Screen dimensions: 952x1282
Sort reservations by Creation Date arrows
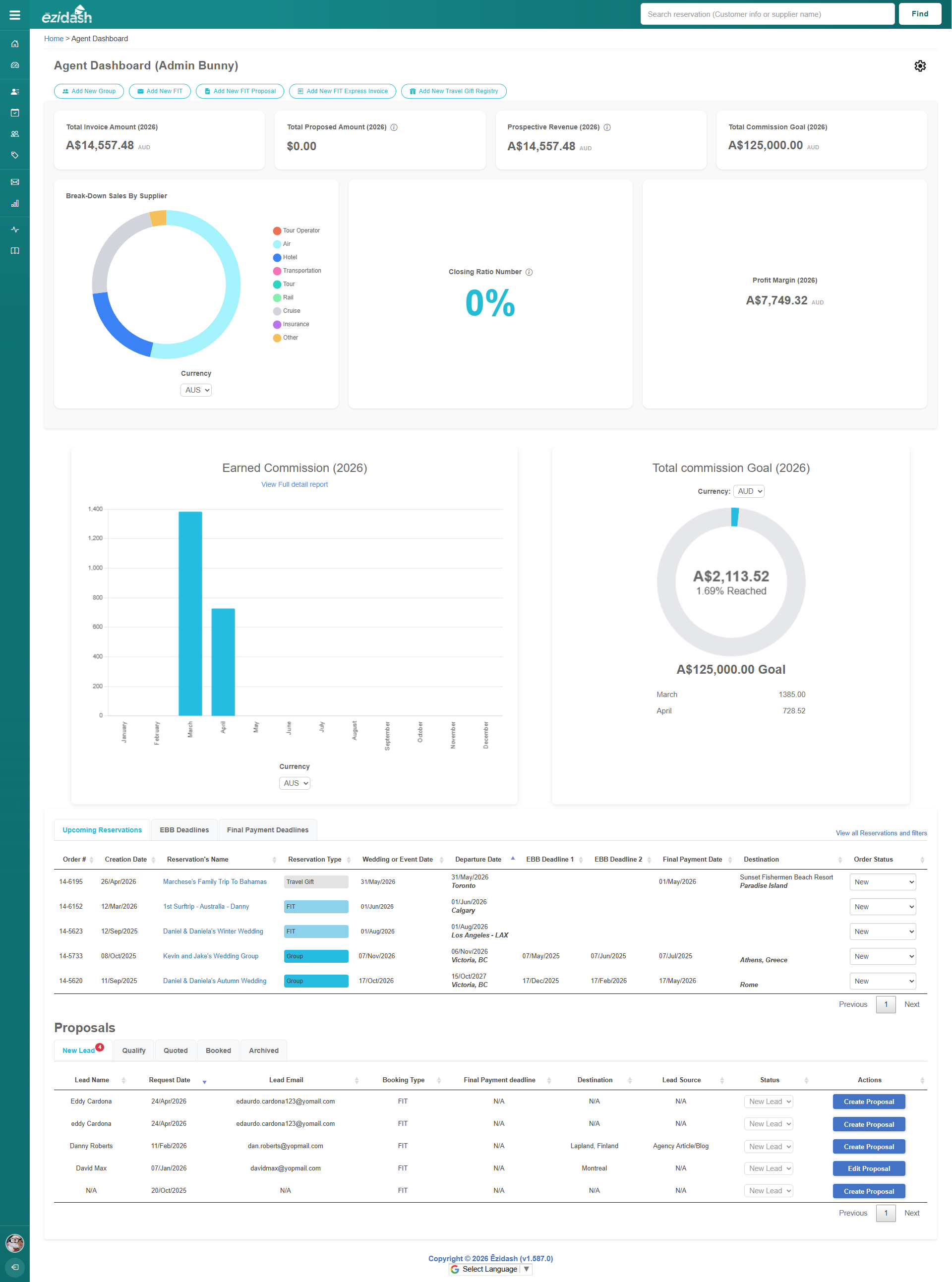[153, 860]
